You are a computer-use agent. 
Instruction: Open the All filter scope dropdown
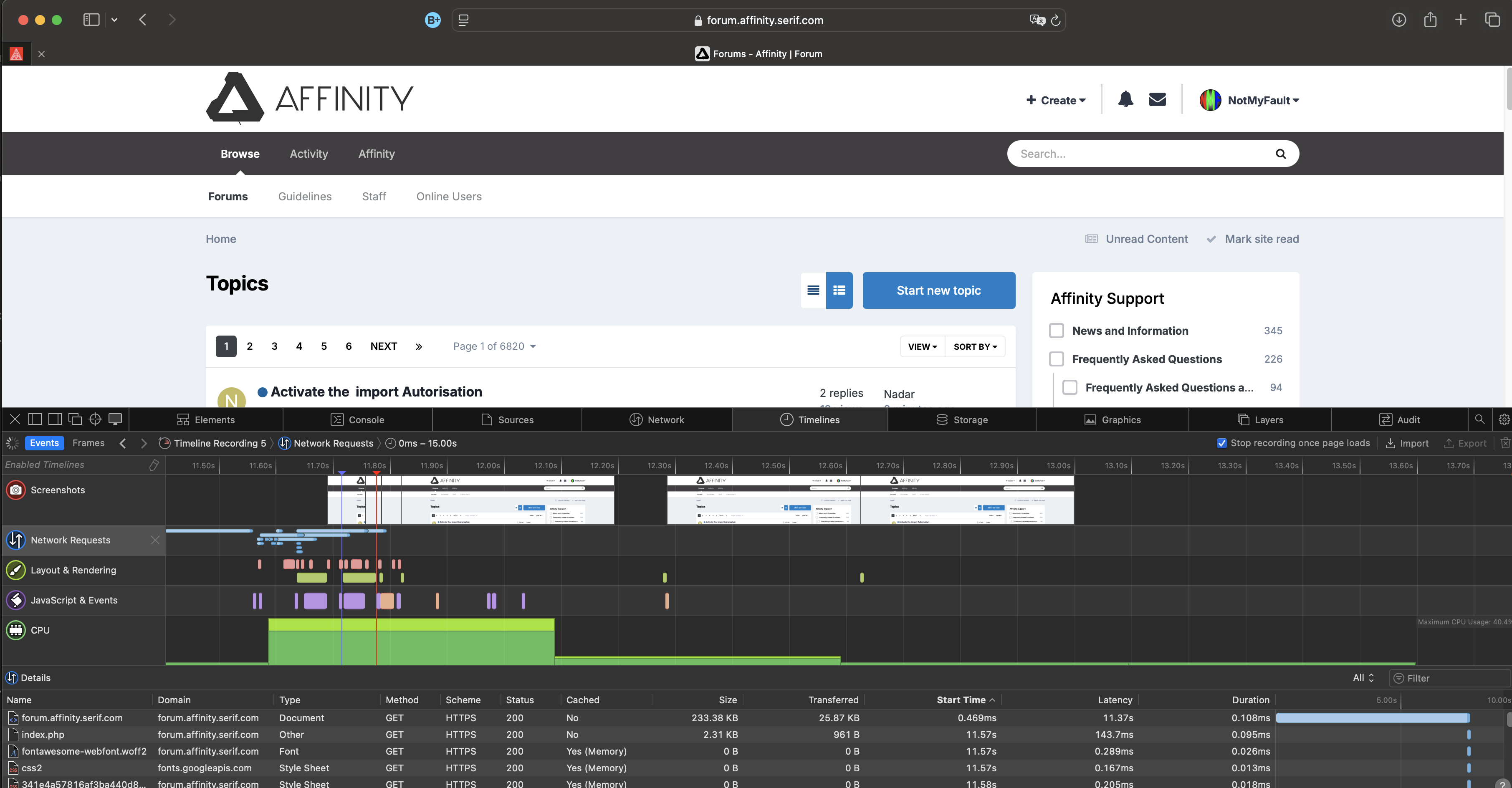coord(1363,678)
